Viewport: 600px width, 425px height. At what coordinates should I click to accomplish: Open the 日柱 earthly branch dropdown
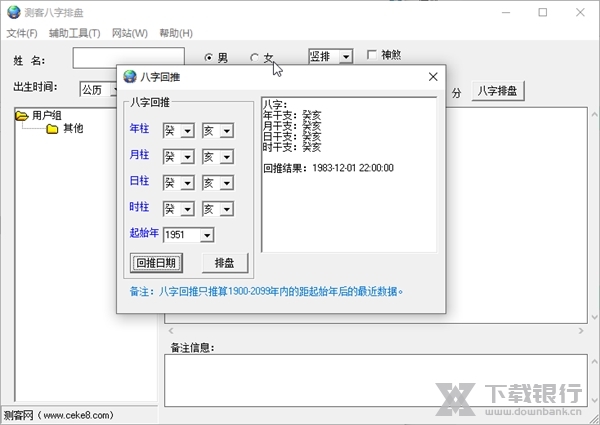pyautogui.click(x=227, y=183)
